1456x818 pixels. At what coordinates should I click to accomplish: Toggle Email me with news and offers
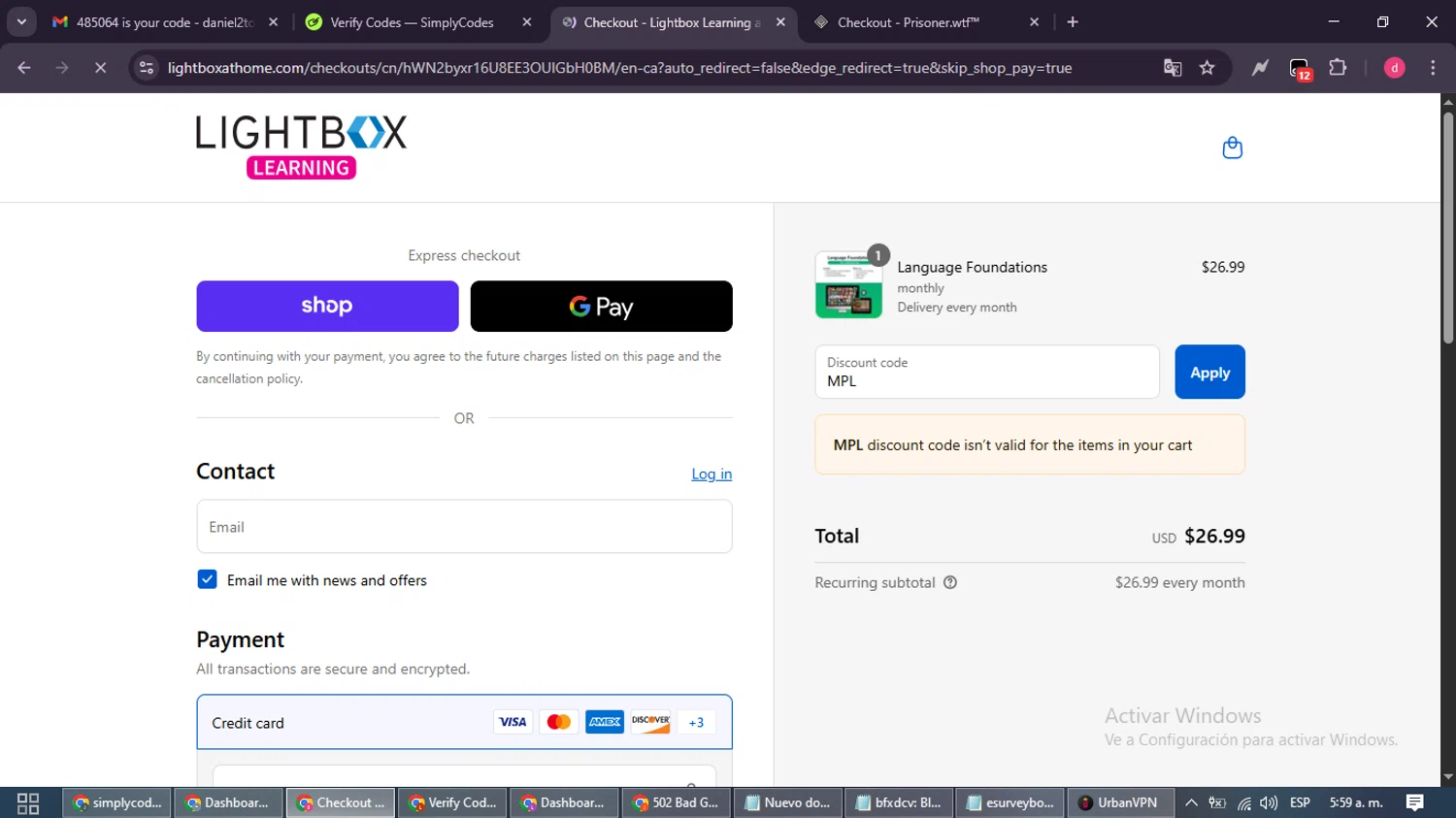tap(207, 579)
